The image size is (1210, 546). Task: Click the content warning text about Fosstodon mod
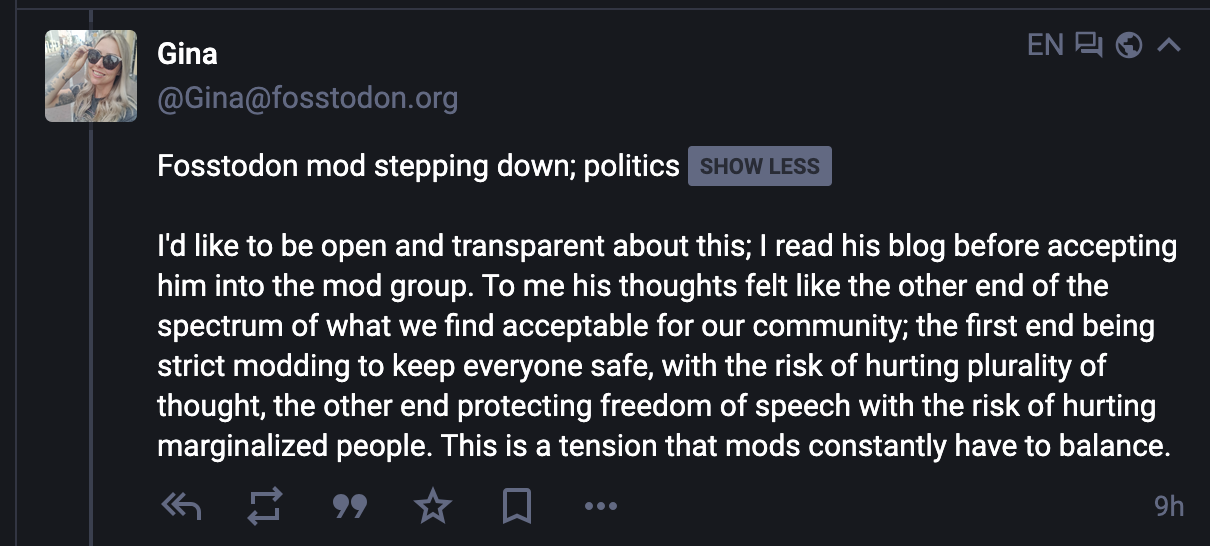[418, 166]
